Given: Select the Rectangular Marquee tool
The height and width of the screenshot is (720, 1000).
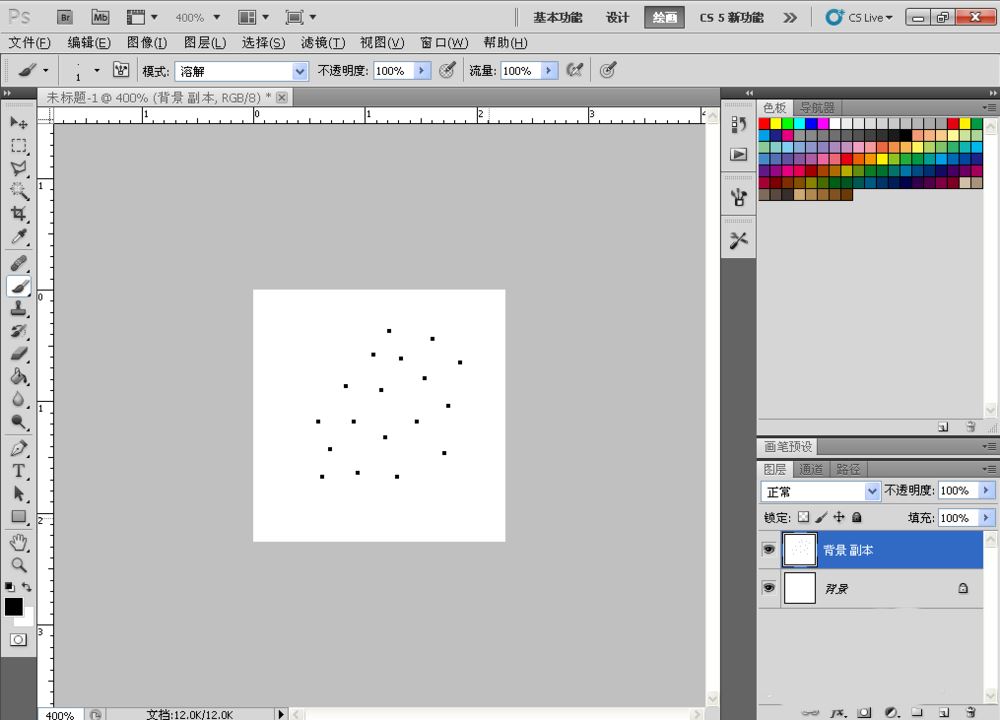Looking at the screenshot, I should (18, 145).
